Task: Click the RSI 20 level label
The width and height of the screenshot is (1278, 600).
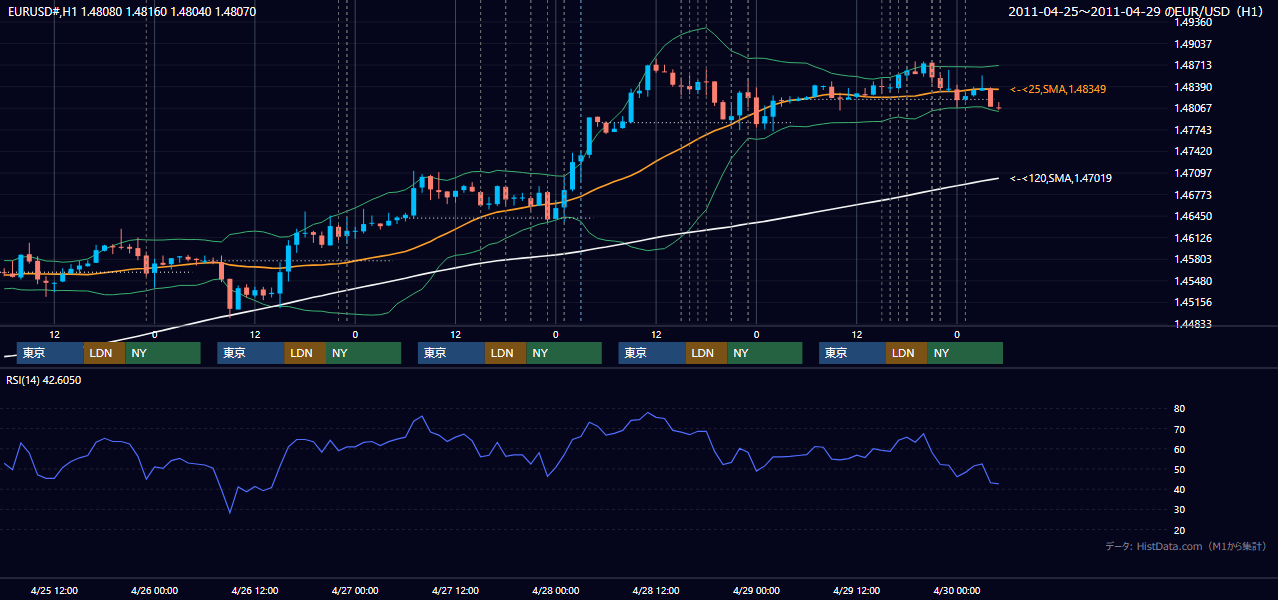Action: point(1179,530)
